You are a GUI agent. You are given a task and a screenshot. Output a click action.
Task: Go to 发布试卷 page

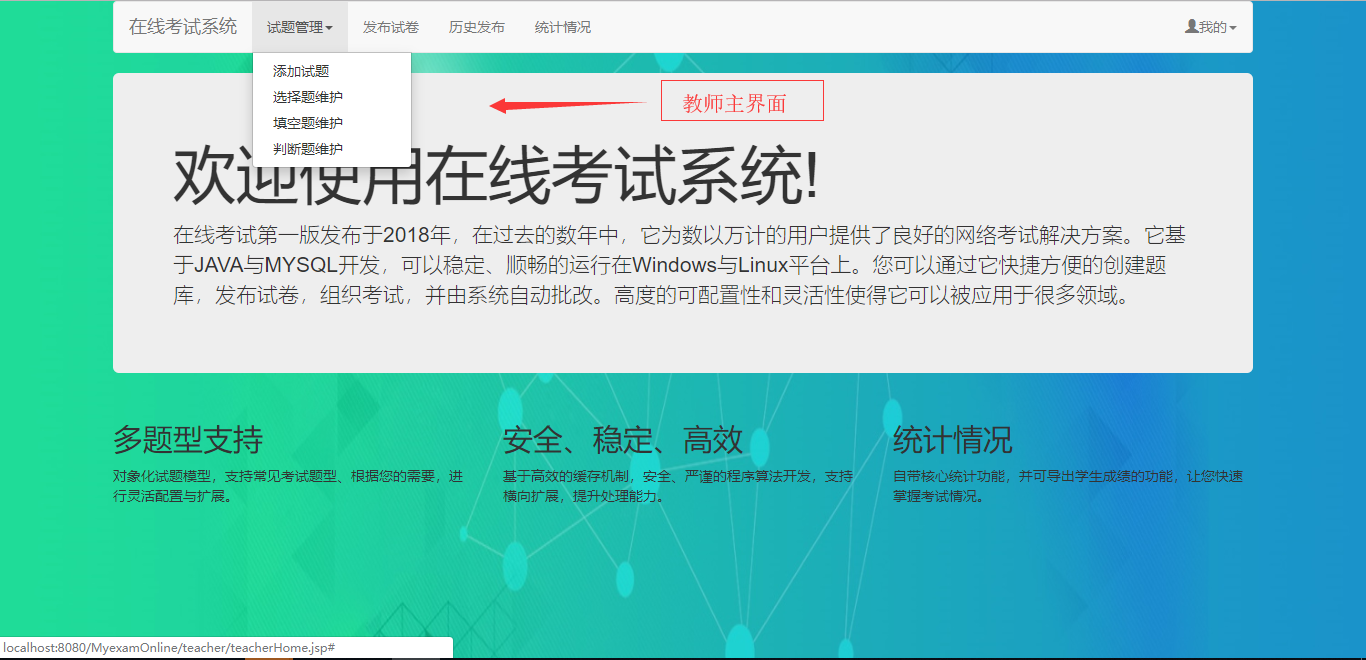pos(391,27)
